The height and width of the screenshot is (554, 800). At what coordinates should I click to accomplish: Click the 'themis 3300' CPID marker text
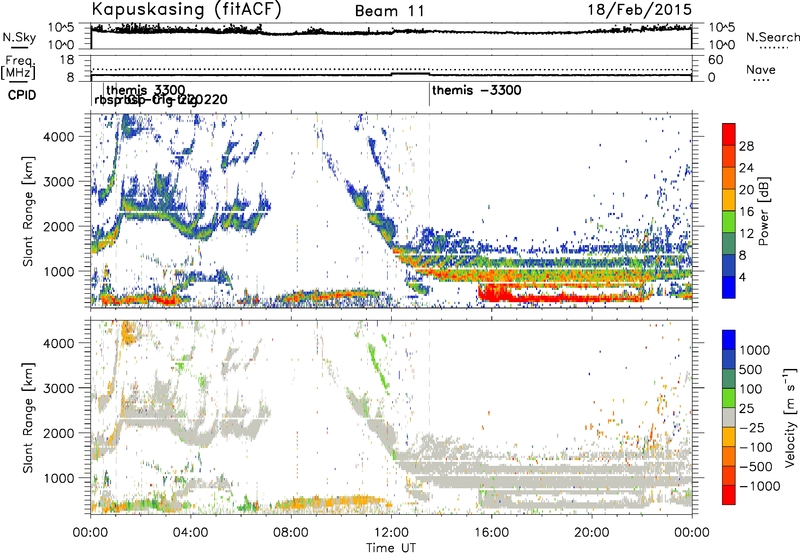click(x=146, y=91)
